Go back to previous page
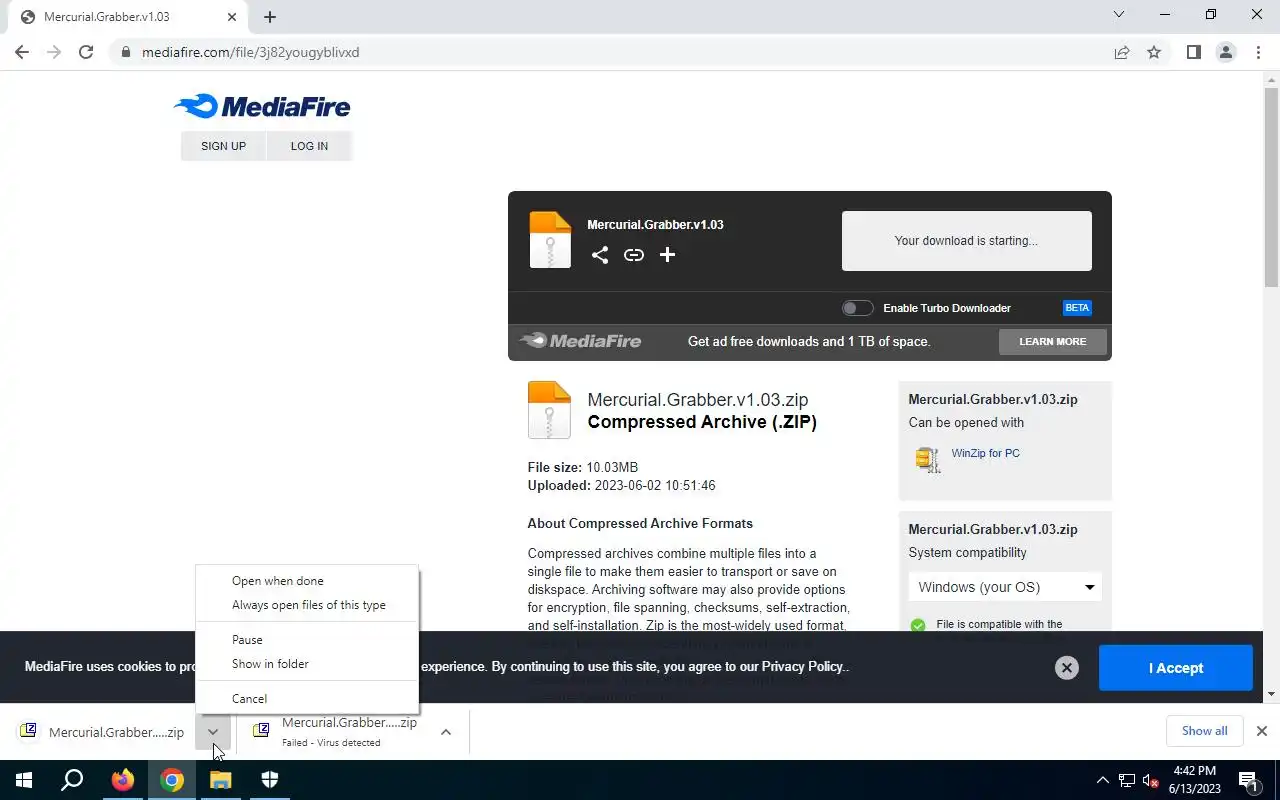The width and height of the screenshot is (1280, 800). tap(22, 52)
